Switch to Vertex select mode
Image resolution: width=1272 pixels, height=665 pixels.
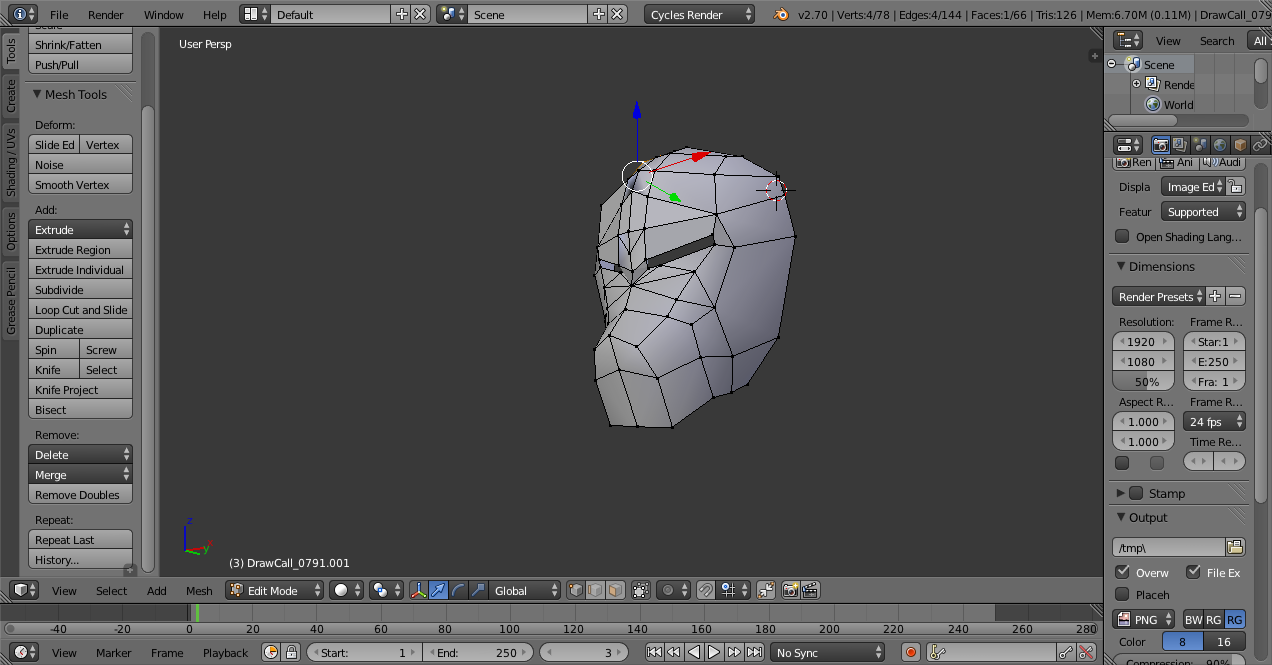point(576,590)
